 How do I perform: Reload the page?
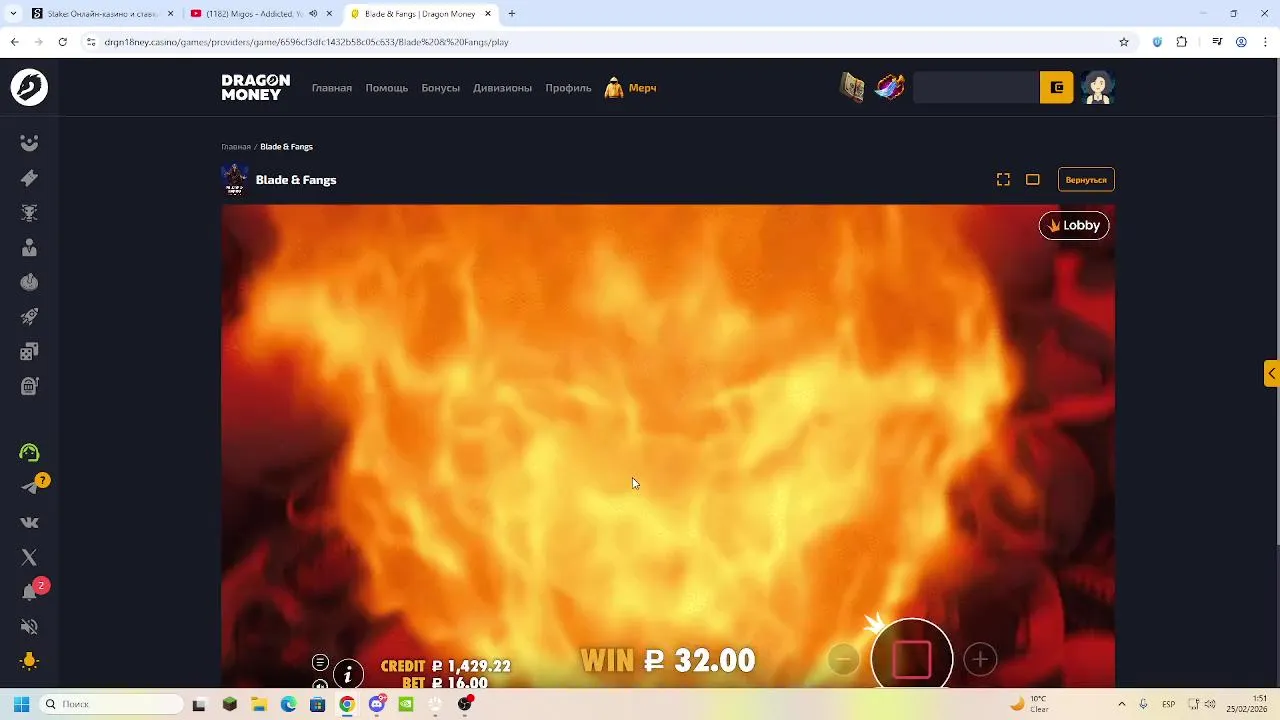click(62, 42)
